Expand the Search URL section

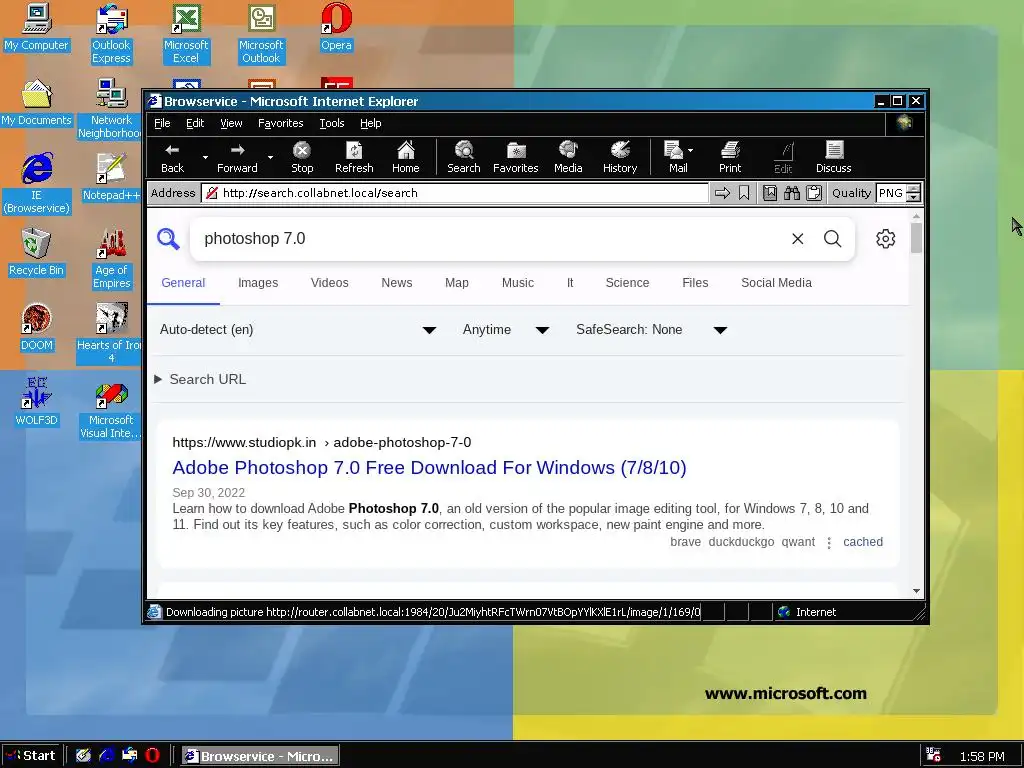coord(201,379)
